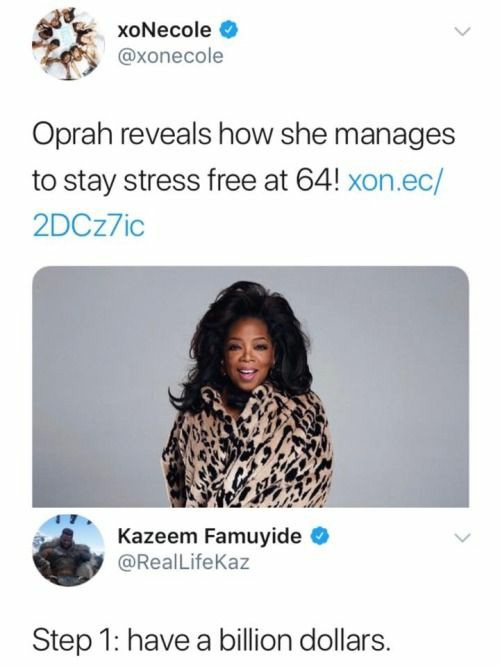Click the 'stress free at 64!' text line
The width and height of the screenshot is (500, 667).
(232, 180)
